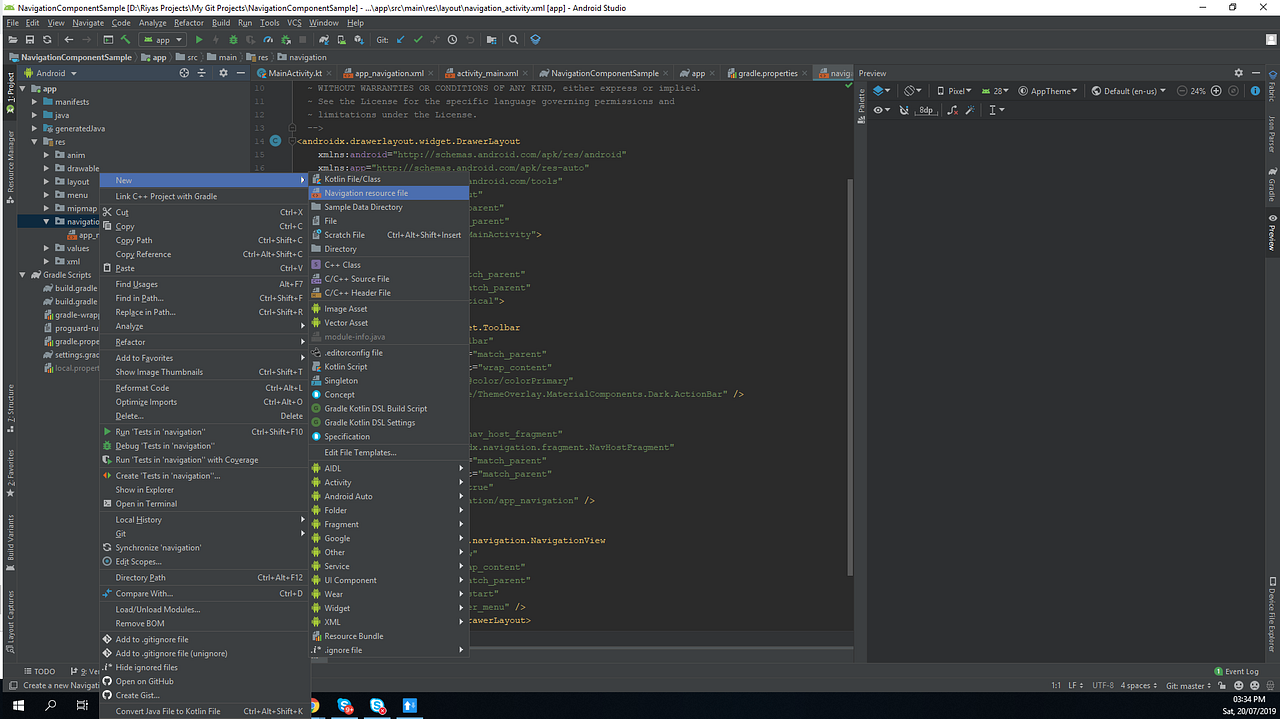The width and height of the screenshot is (1280, 719).
Task: Click the Debug app bug icon
Action: point(233,40)
